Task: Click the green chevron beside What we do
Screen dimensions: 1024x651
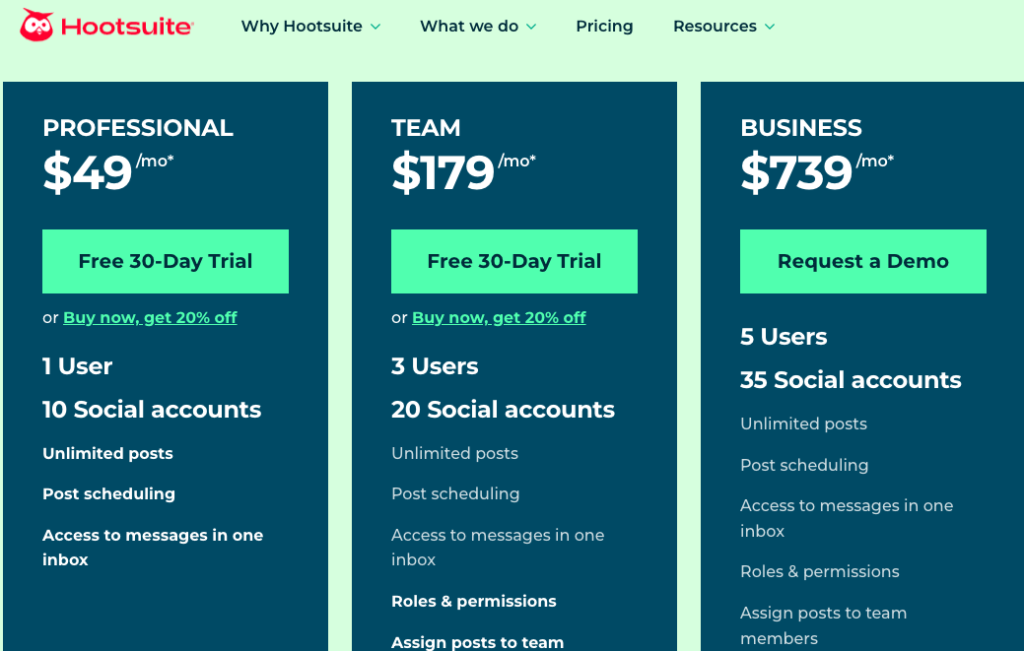Action: click(531, 27)
